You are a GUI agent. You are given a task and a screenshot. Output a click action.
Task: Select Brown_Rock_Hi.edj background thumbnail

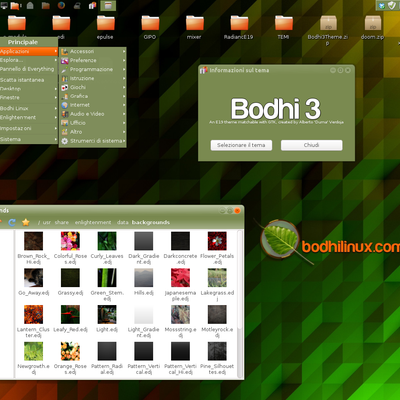pos(33,241)
